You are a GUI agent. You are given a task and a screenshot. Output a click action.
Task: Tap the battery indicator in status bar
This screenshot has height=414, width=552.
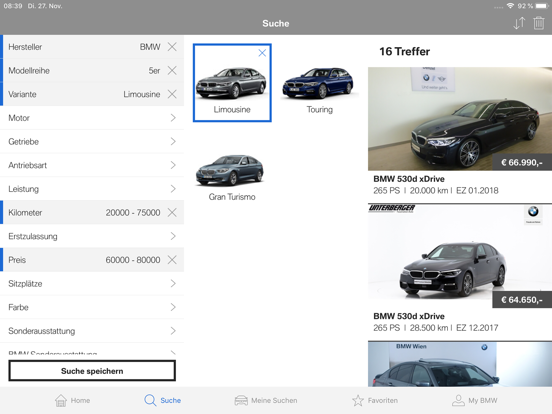click(x=541, y=6)
